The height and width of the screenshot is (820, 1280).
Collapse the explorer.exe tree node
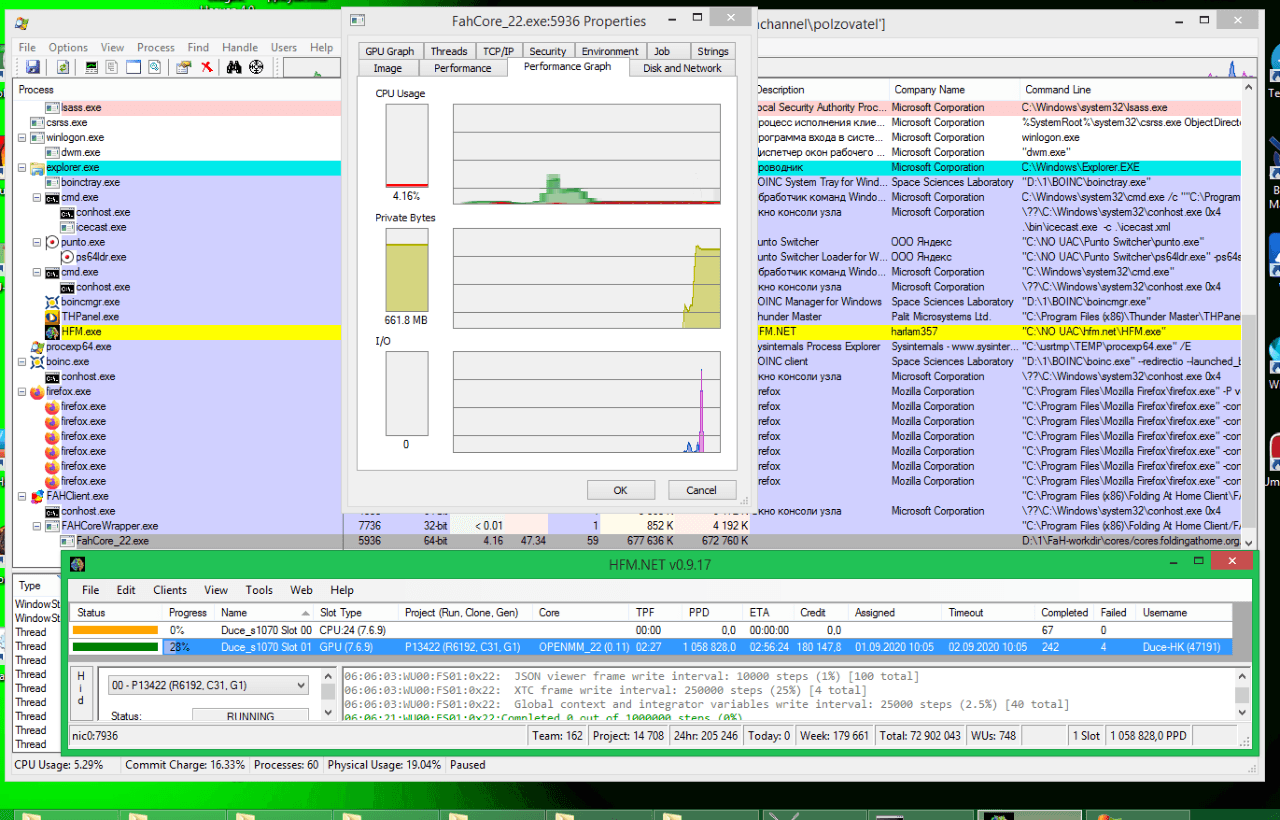(x=23, y=168)
